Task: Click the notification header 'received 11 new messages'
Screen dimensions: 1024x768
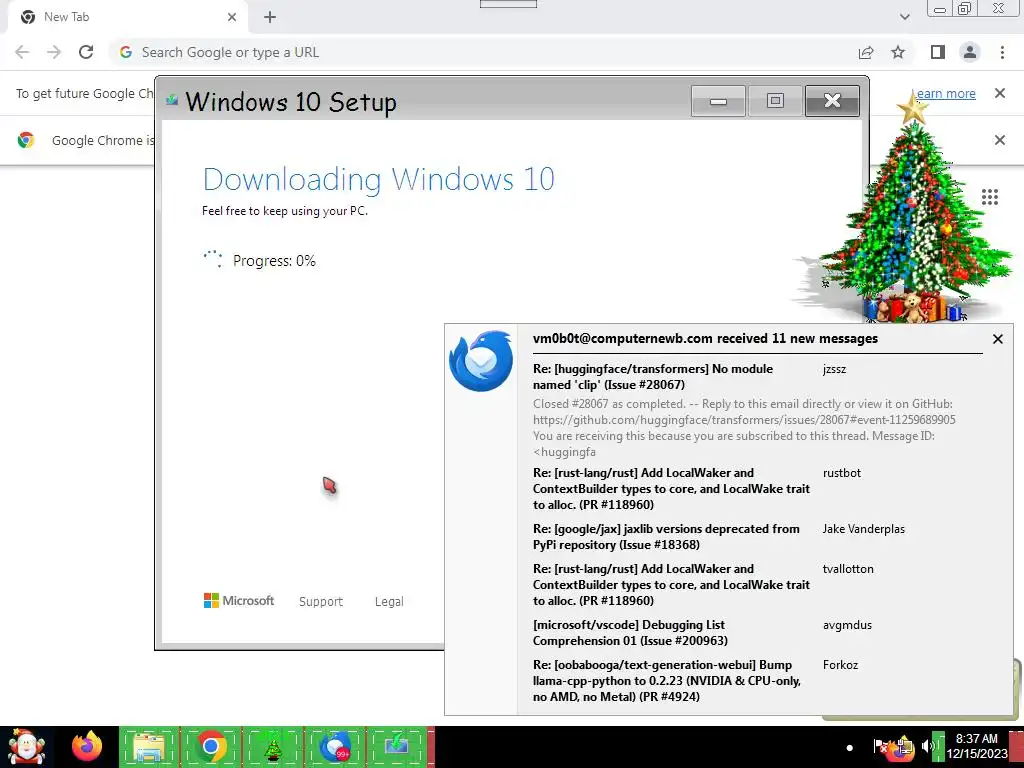Action: coord(705,338)
